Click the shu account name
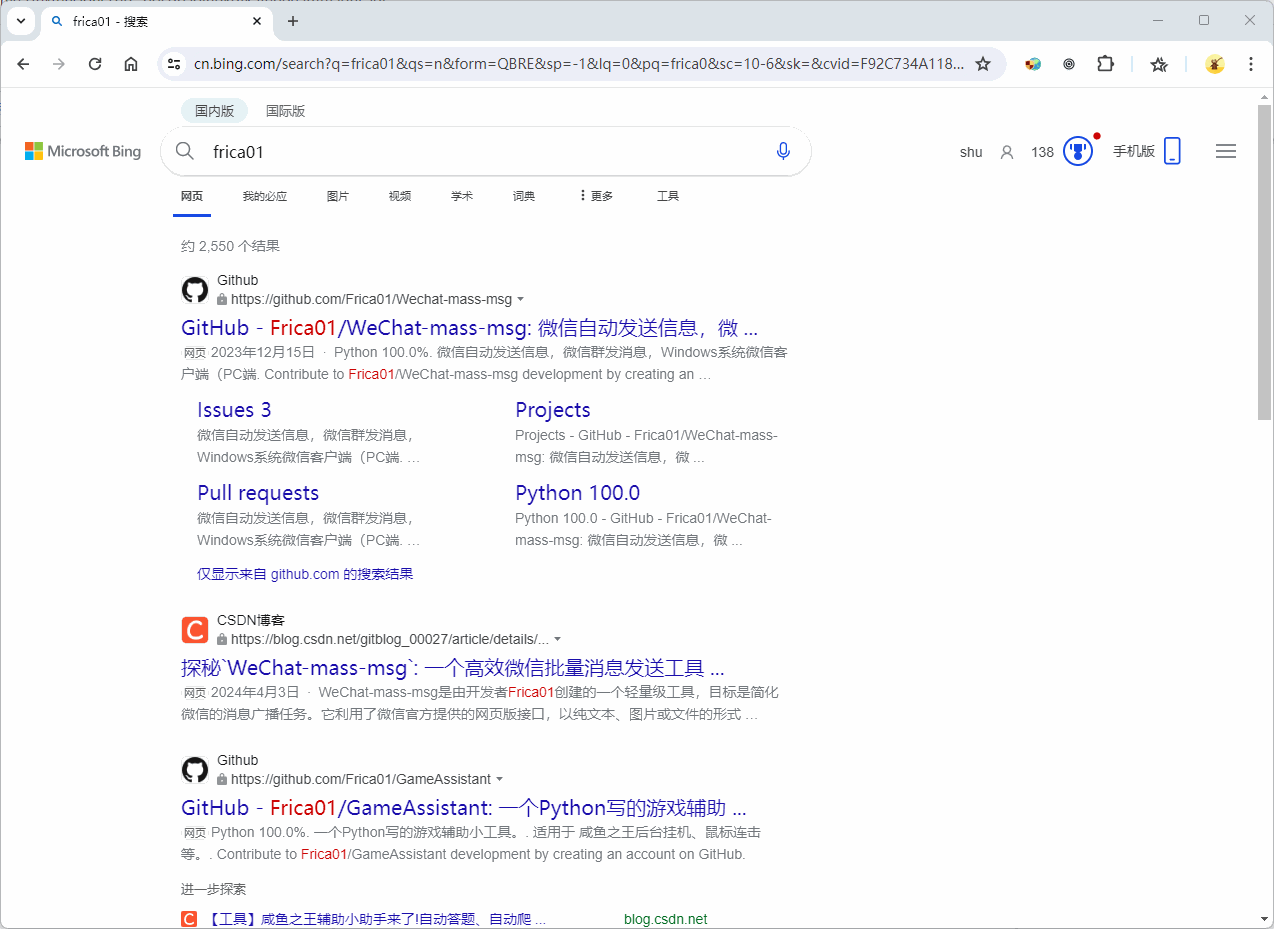Screen dimensions: 1274x929 click(x=971, y=152)
